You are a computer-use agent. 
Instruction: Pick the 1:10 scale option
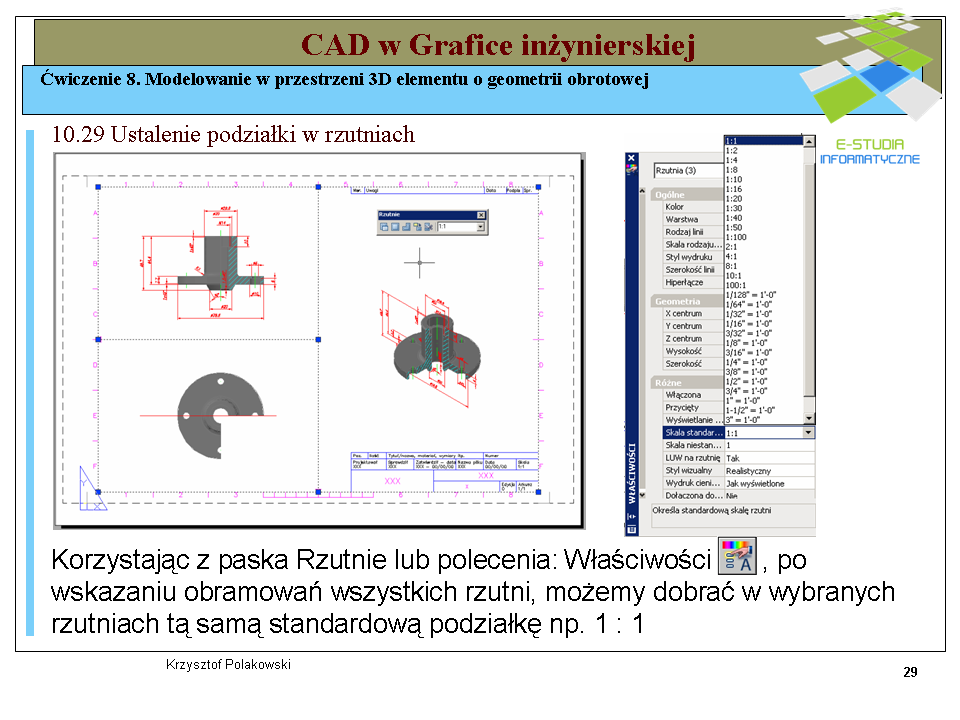pyautogui.click(x=763, y=179)
